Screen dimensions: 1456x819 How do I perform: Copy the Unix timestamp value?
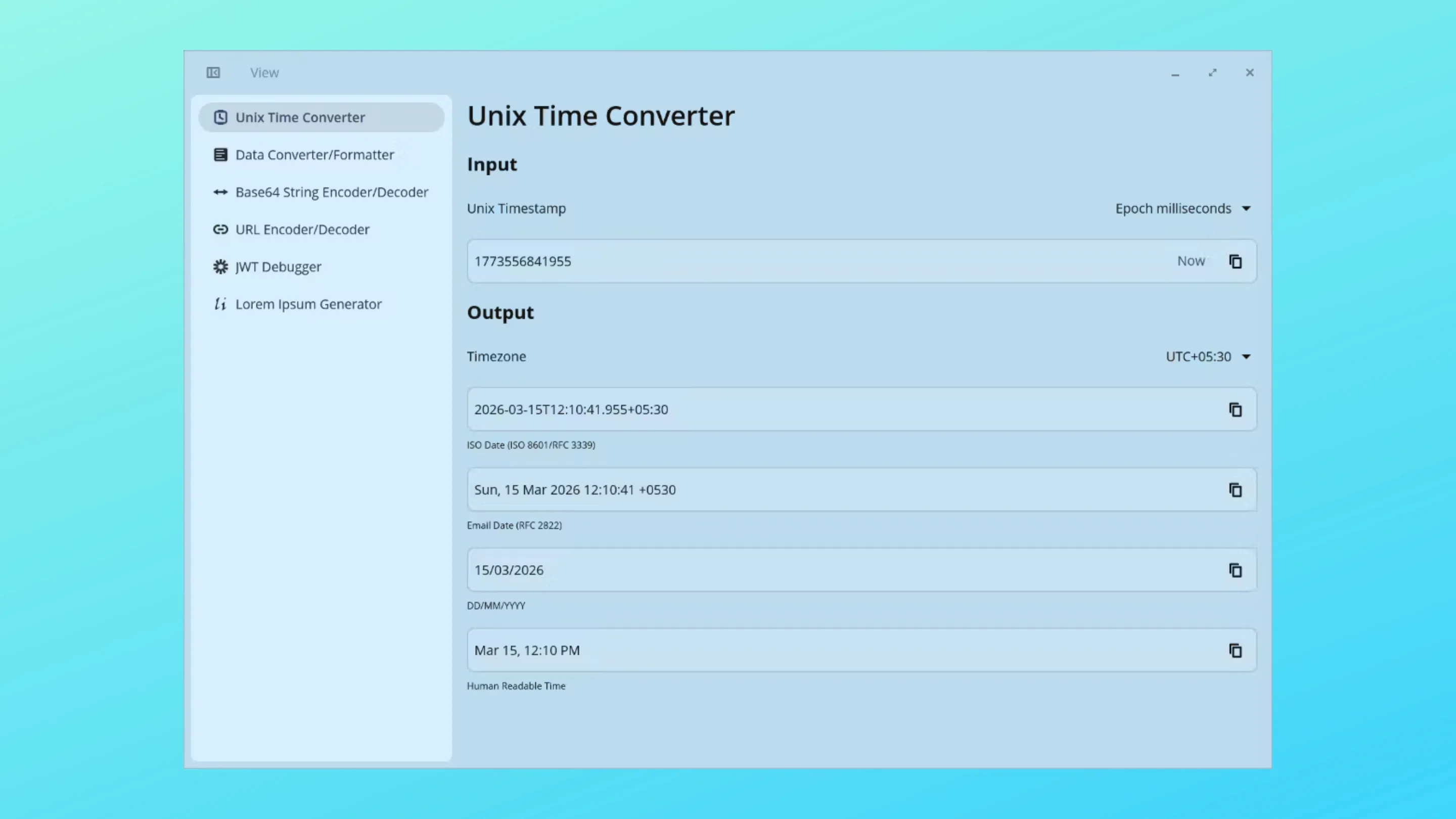click(1236, 261)
